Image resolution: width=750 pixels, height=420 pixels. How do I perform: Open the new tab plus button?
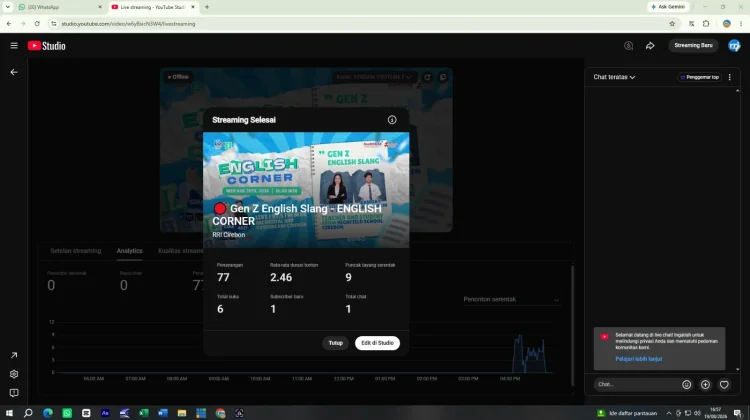point(207,7)
